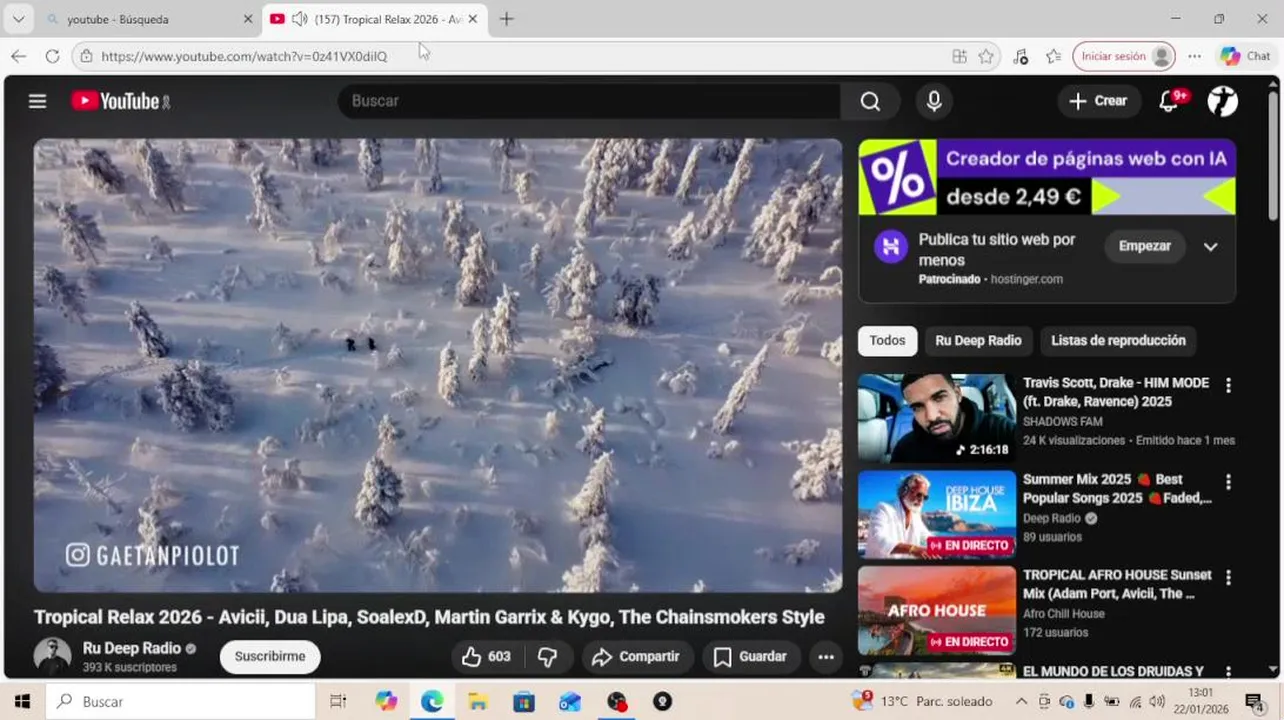The image size is (1284, 720).
Task: Open YouTube notifications bell
Action: 1169,101
